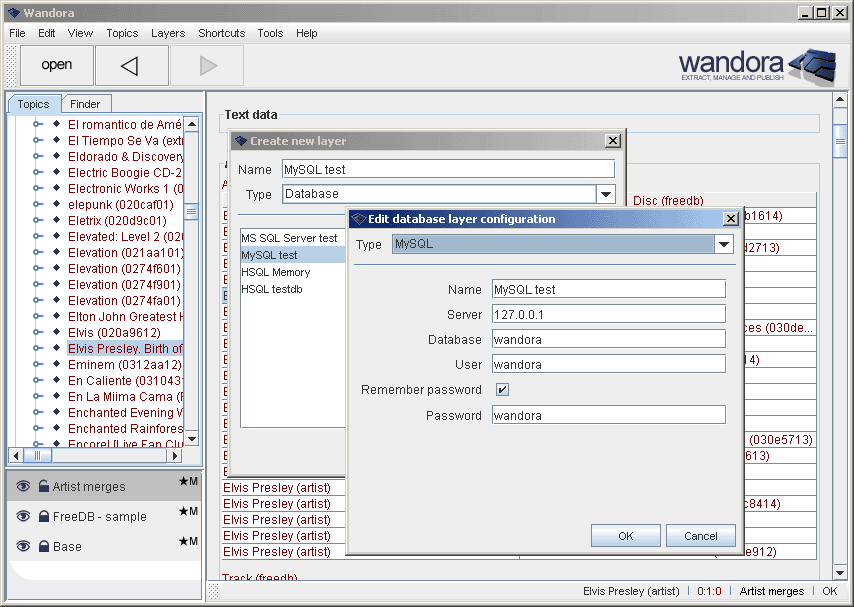
Task: Expand the Elton John Greatest tree node
Action: coord(38,317)
